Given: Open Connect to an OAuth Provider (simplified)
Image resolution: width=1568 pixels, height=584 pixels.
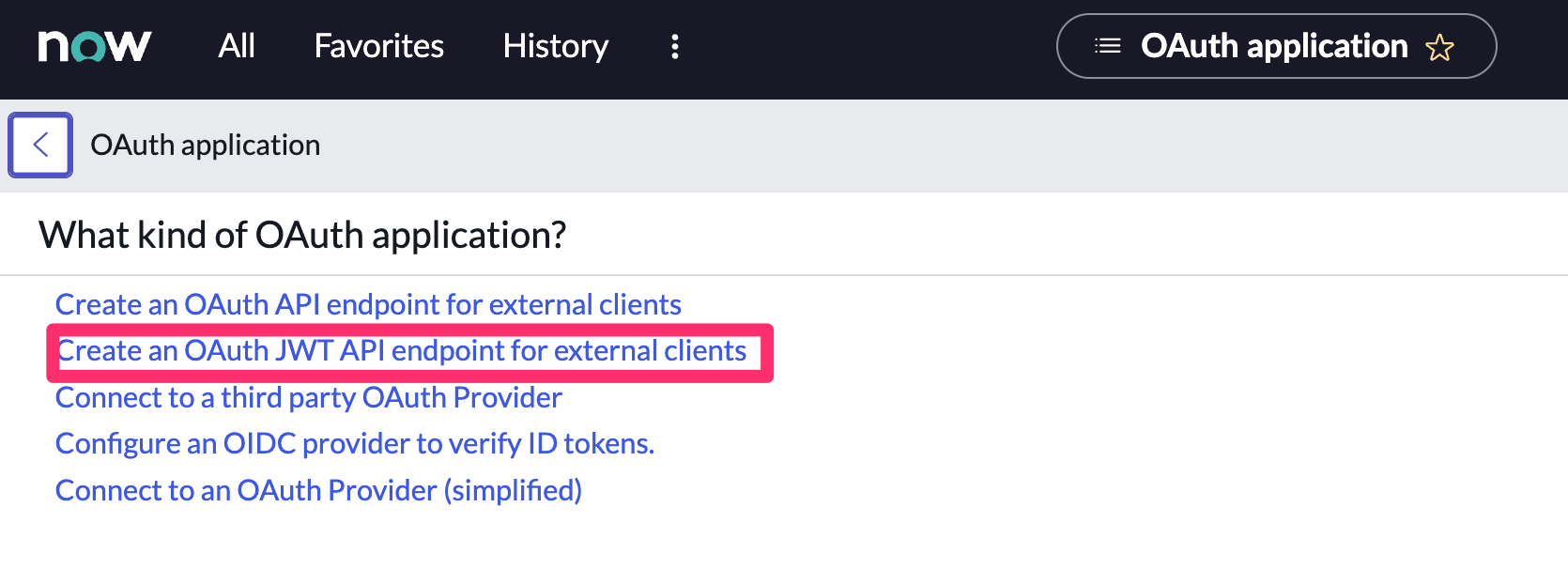Looking at the screenshot, I should click(318, 489).
